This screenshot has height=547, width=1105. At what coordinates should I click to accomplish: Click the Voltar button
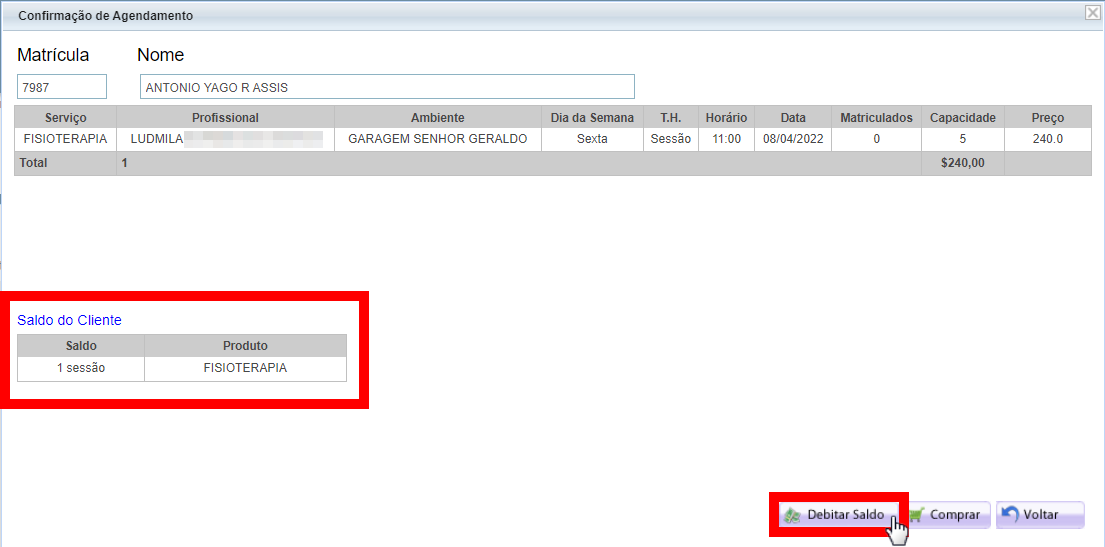1040,515
